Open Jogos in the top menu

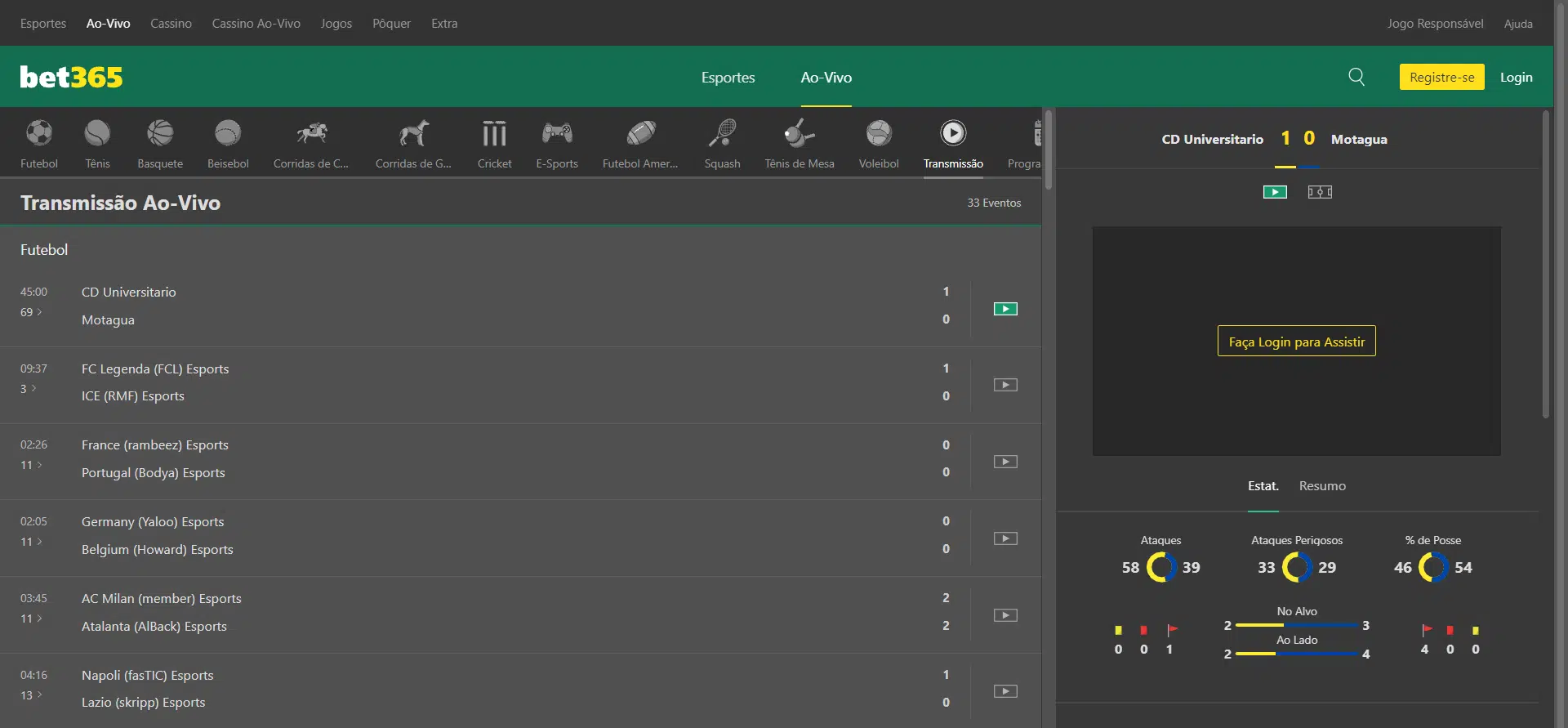tap(336, 24)
